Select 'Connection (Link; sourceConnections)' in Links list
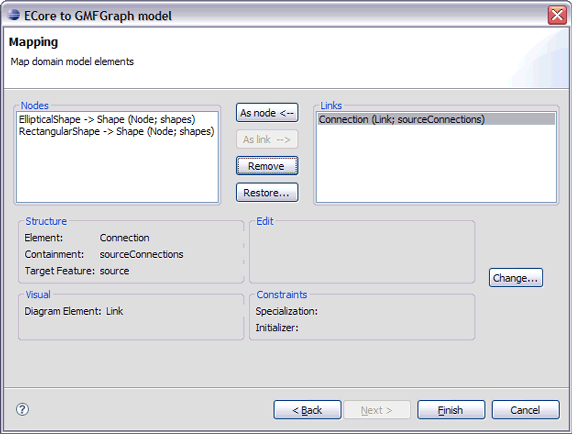Screen dimensions: 572x434 436,119
